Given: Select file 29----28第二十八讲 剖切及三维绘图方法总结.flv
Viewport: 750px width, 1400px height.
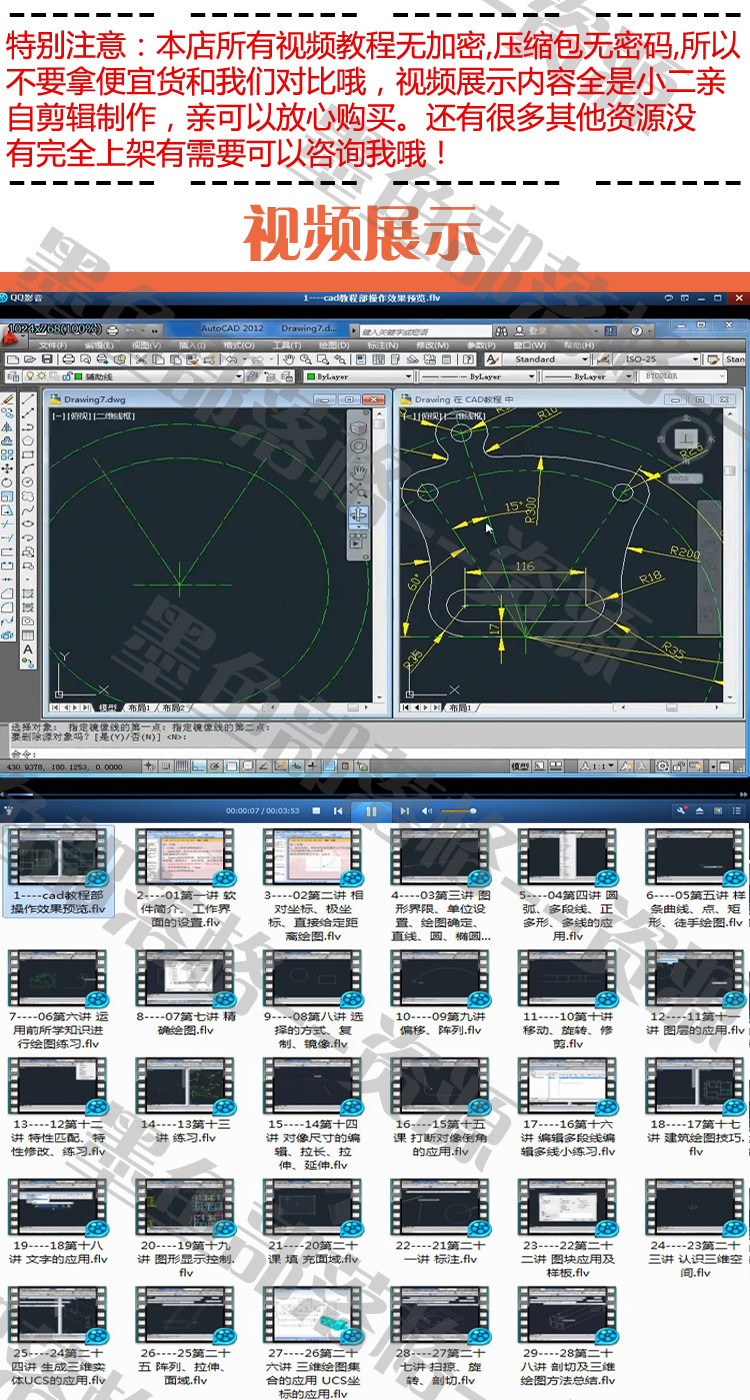Looking at the screenshot, I should pos(568,1338).
